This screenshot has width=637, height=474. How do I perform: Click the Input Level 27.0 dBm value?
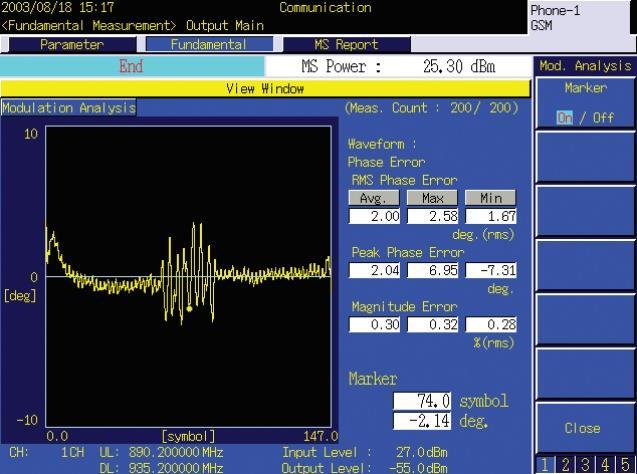(x=421, y=452)
